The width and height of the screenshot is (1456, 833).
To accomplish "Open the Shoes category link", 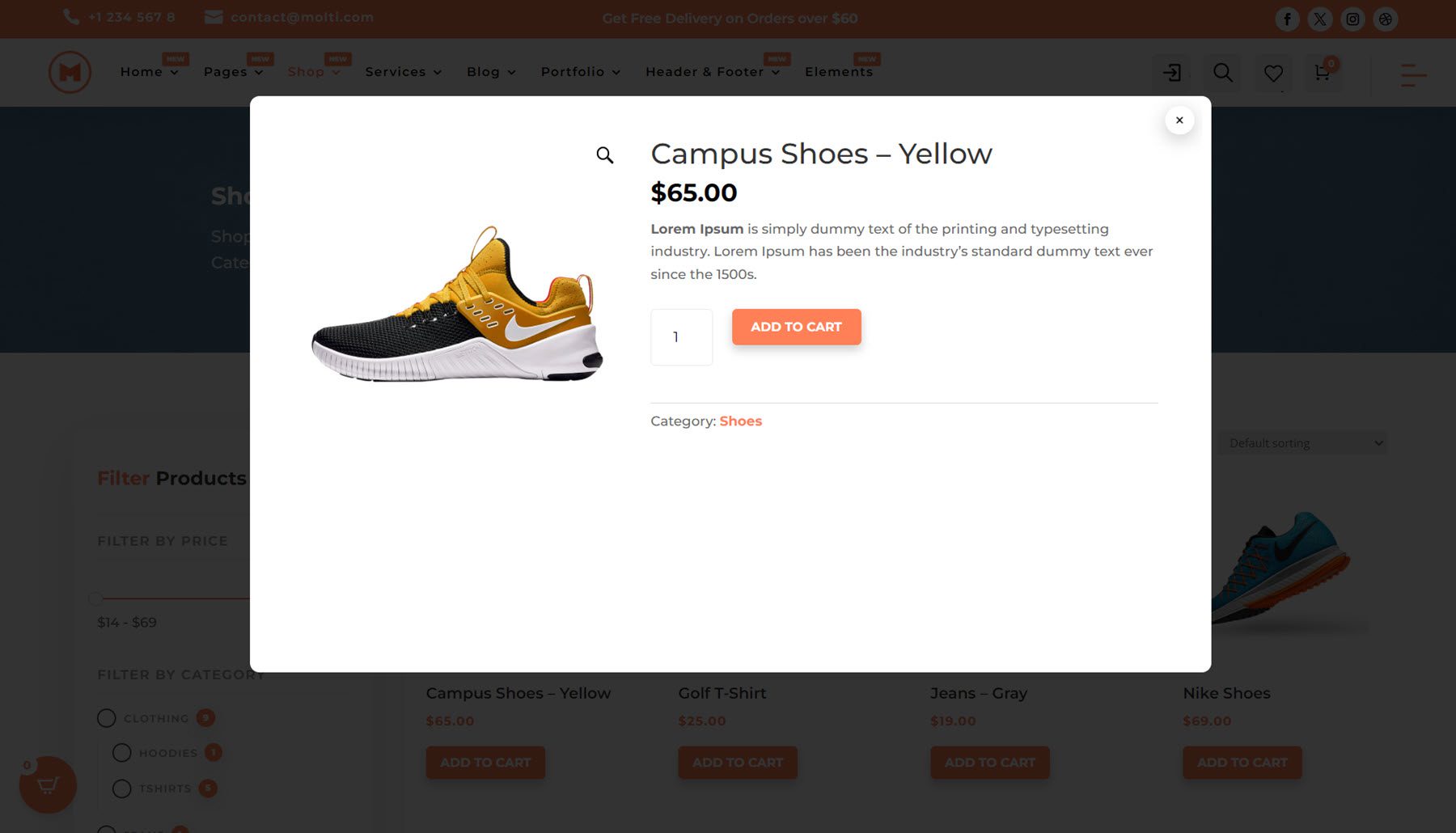I will tap(740, 421).
